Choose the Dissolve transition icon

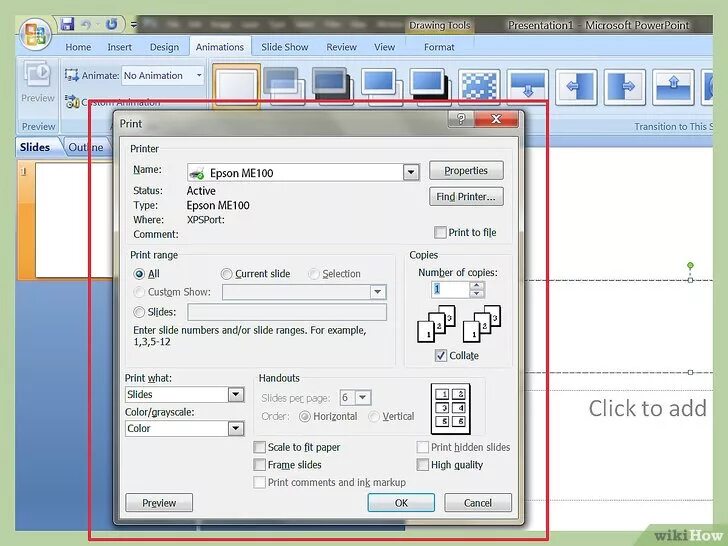point(479,86)
